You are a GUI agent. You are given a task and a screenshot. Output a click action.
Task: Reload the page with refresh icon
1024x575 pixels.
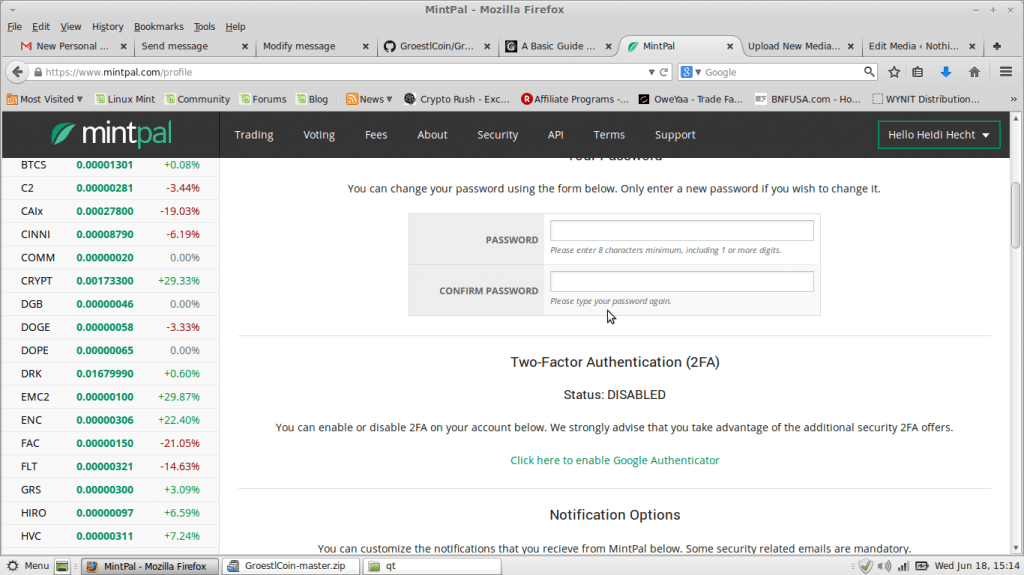pyautogui.click(x=664, y=72)
